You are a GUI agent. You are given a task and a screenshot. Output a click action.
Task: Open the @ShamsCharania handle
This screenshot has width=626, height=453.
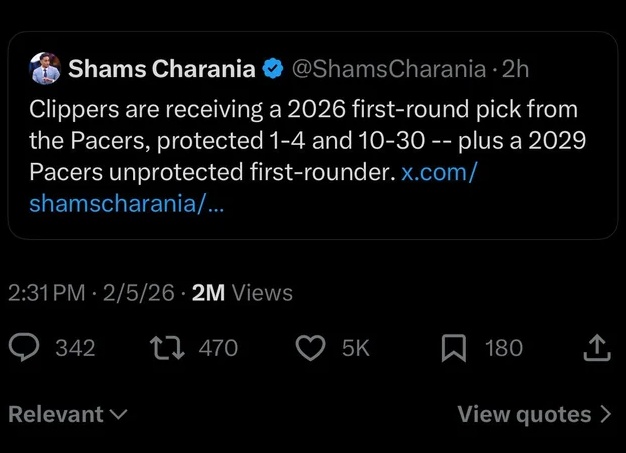click(389, 69)
